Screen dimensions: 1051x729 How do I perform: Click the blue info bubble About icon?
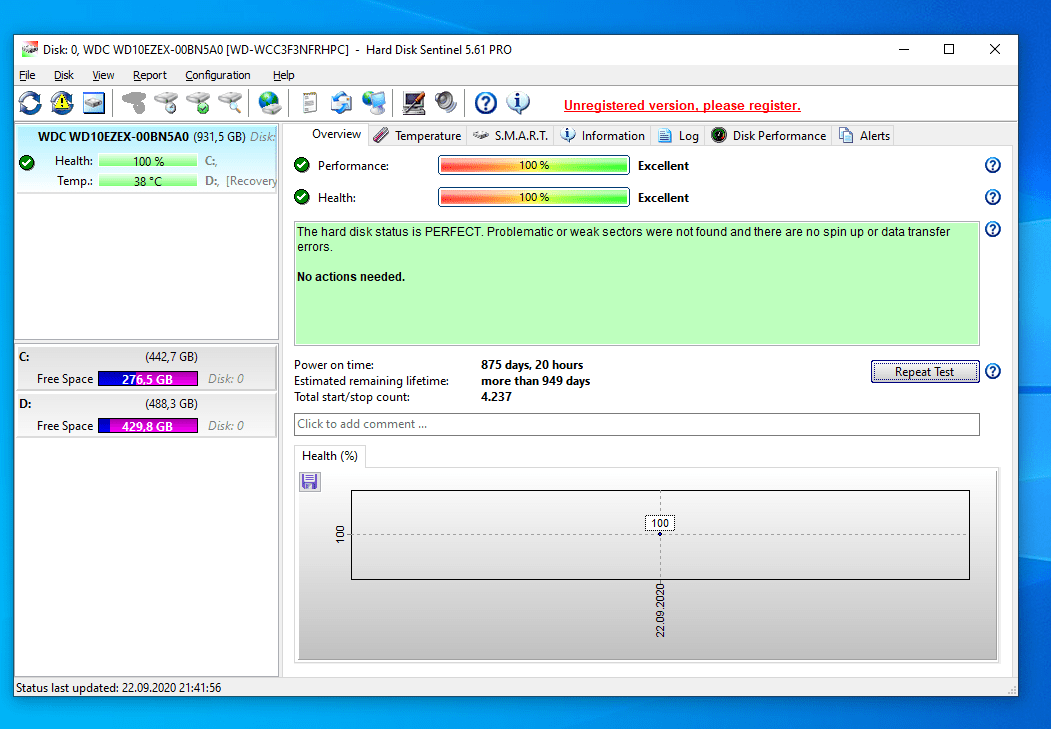(517, 103)
